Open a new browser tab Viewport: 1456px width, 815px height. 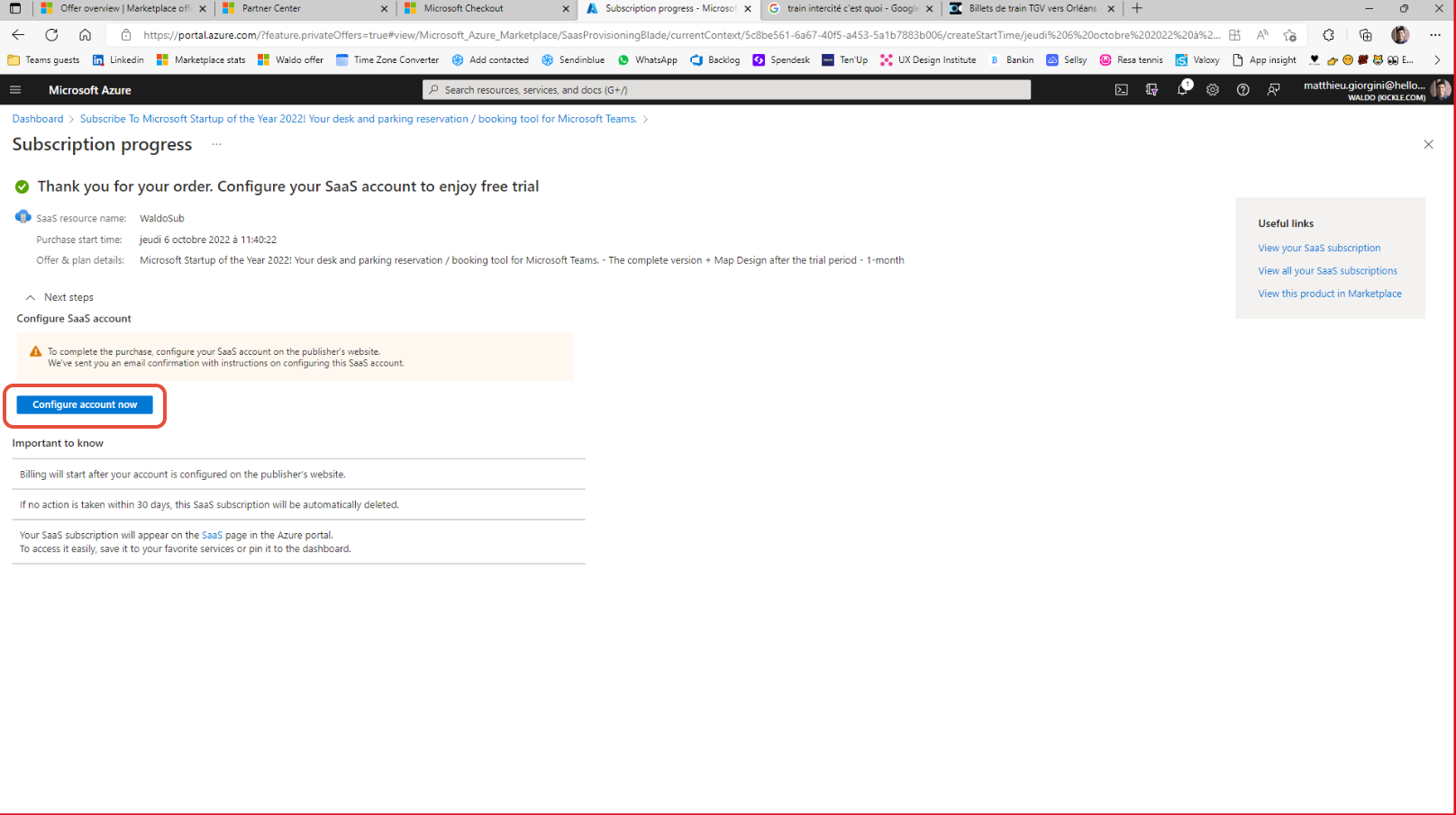click(x=1137, y=8)
